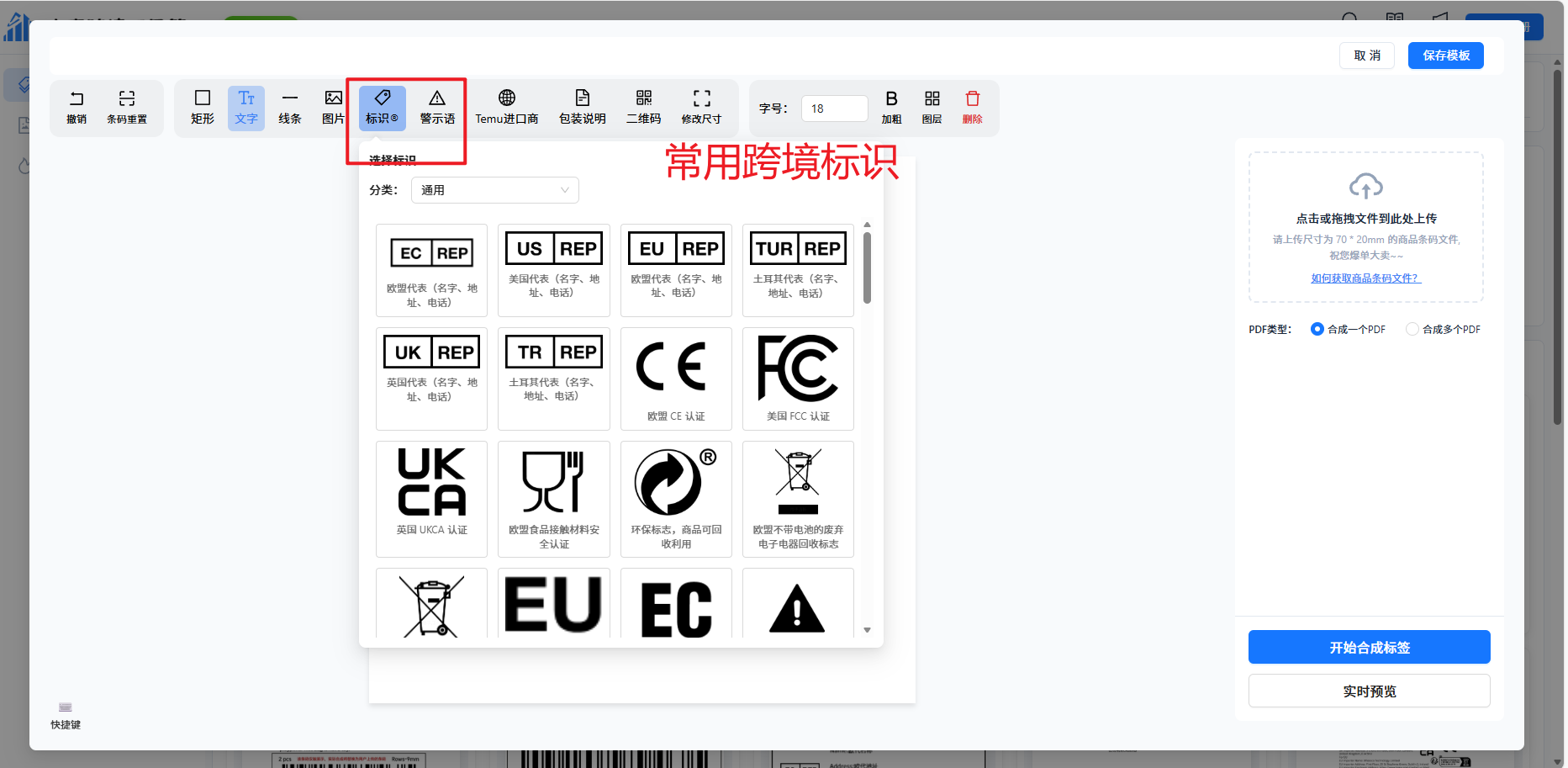1568x768 pixels.
Task: Reset barcode with 条码重置 tool
Action: tap(127, 108)
